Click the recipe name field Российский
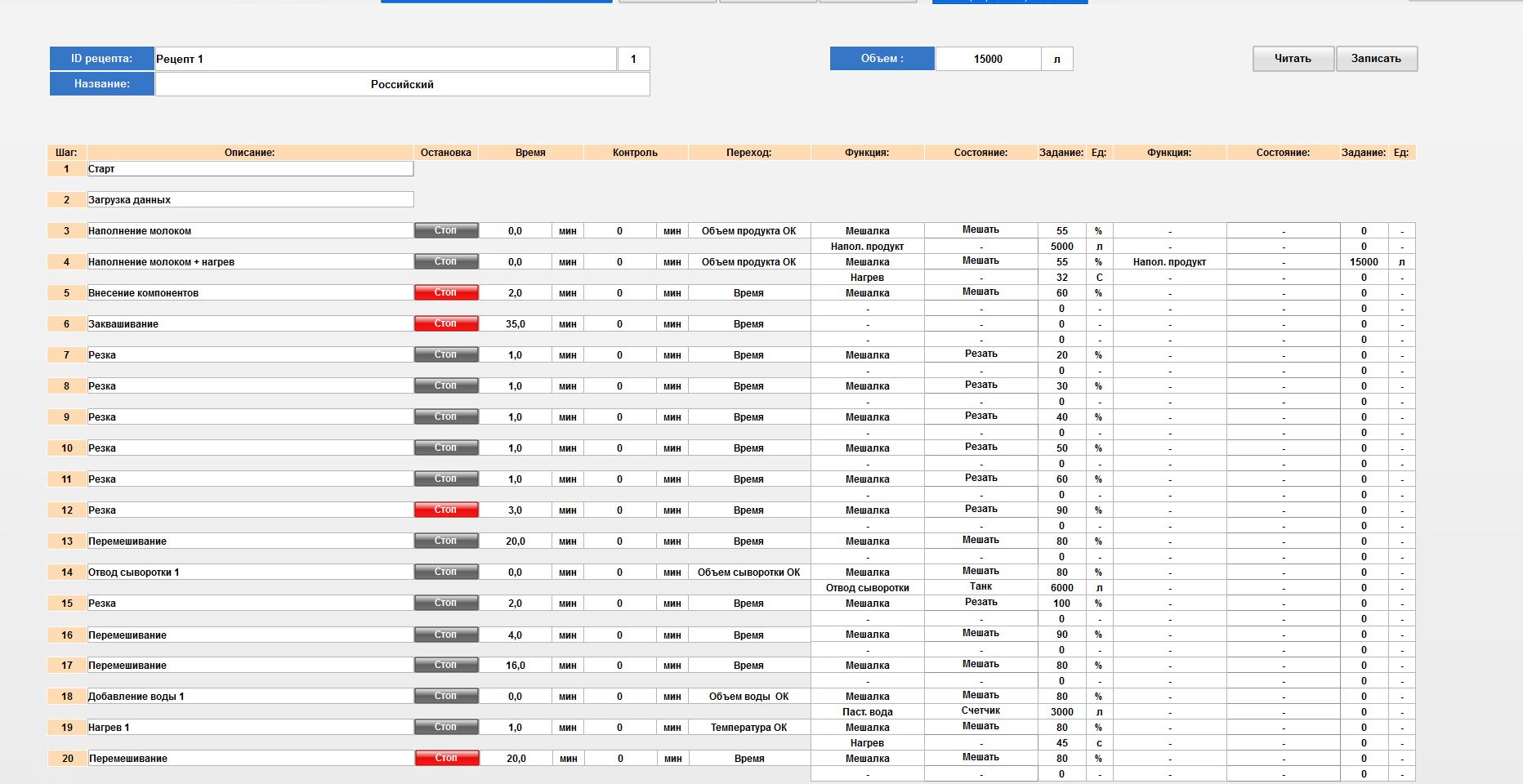Screen dimensions: 1523x784 [402, 84]
